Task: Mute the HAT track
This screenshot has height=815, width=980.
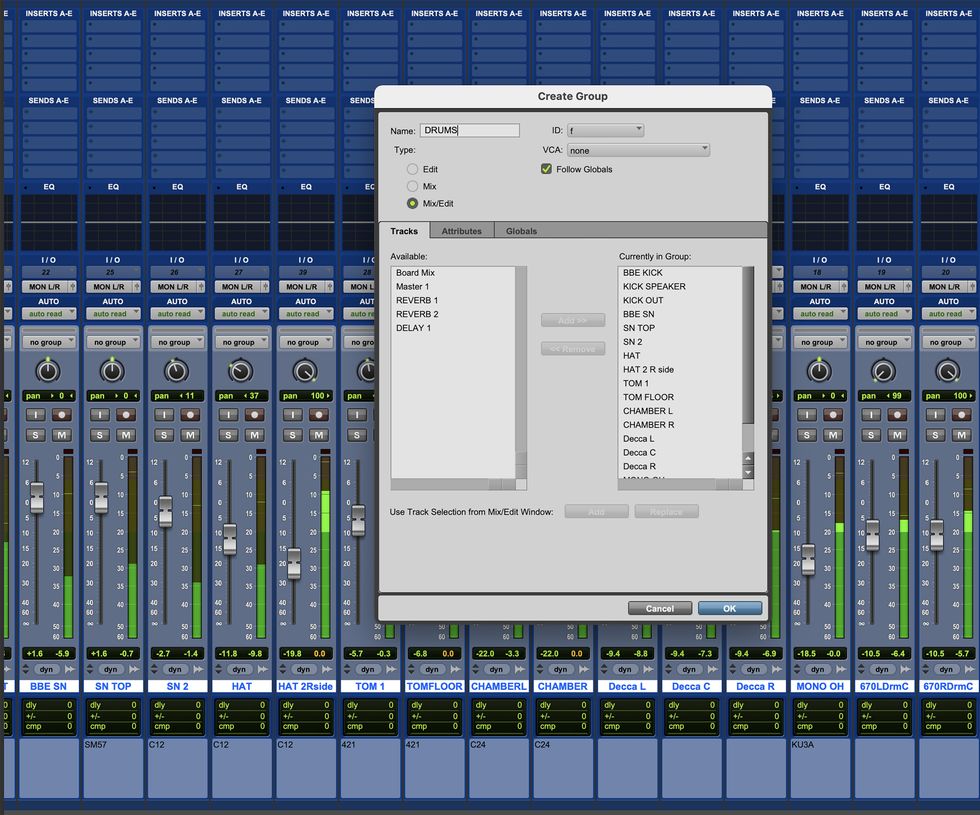Action: [254, 435]
